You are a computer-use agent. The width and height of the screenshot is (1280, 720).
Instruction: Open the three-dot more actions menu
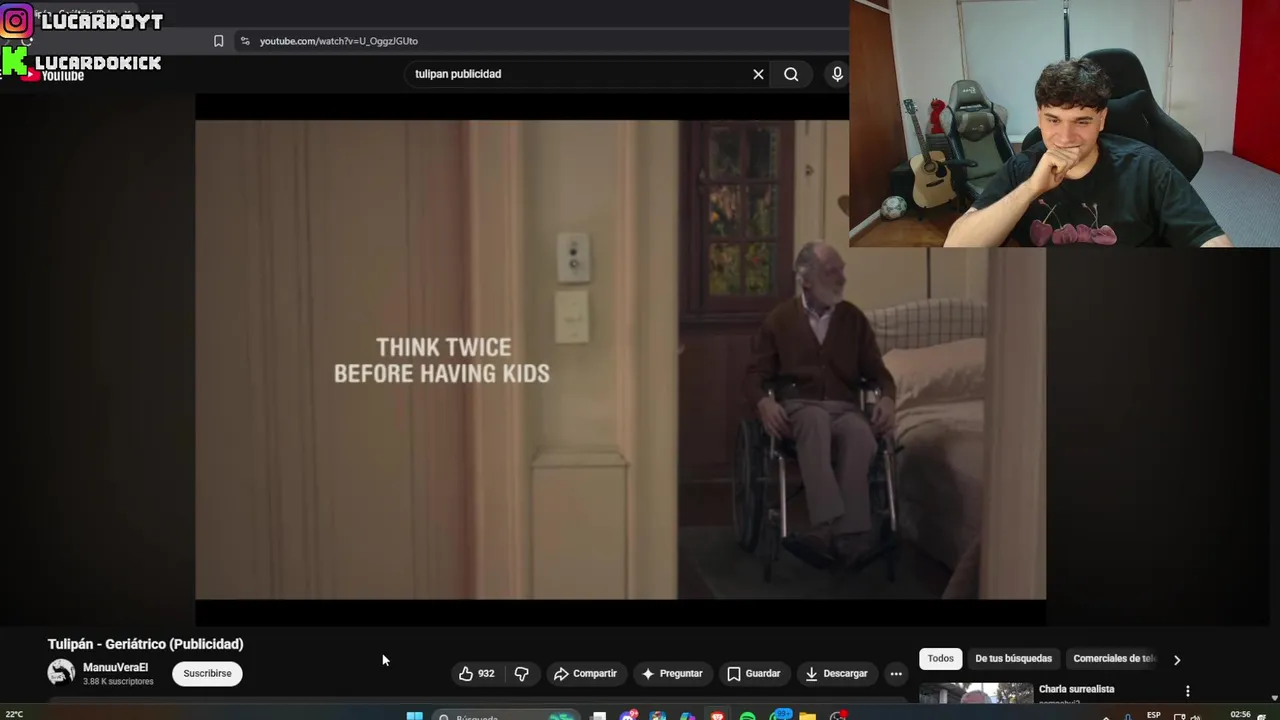pyautogui.click(x=896, y=674)
